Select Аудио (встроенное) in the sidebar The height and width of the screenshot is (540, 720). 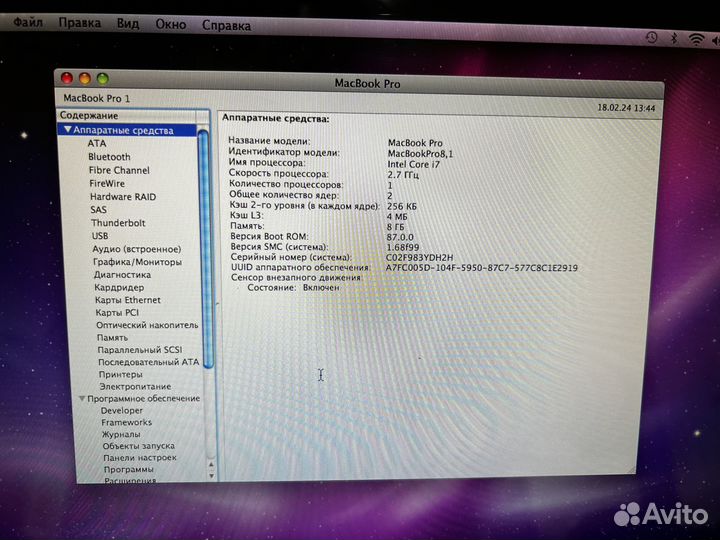pyautogui.click(x=137, y=249)
